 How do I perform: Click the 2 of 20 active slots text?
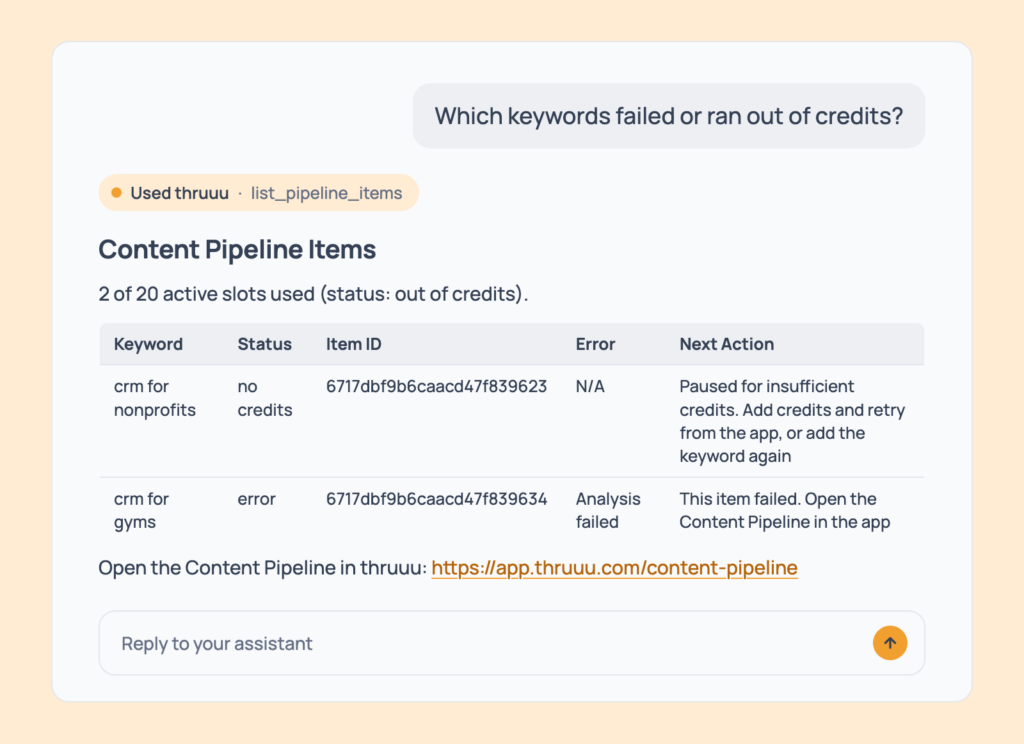(x=313, y=294)
